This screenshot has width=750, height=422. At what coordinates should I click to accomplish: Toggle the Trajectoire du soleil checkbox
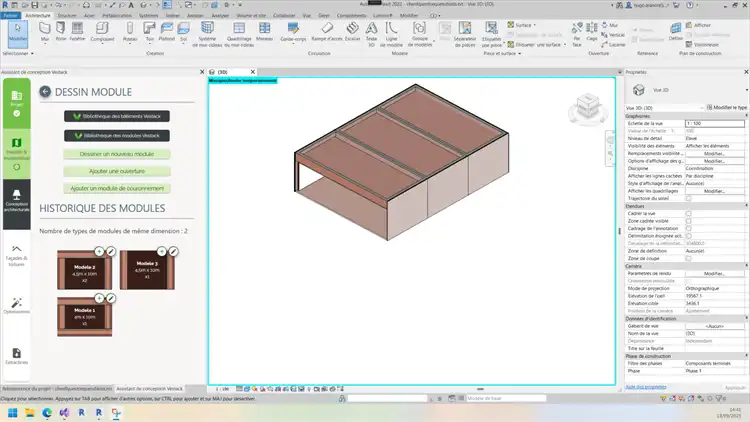[x=688, y=199]
